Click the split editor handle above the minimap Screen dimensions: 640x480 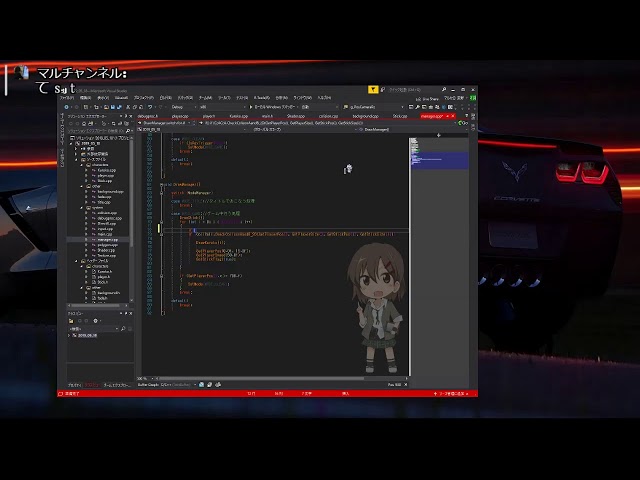(439, 135)
